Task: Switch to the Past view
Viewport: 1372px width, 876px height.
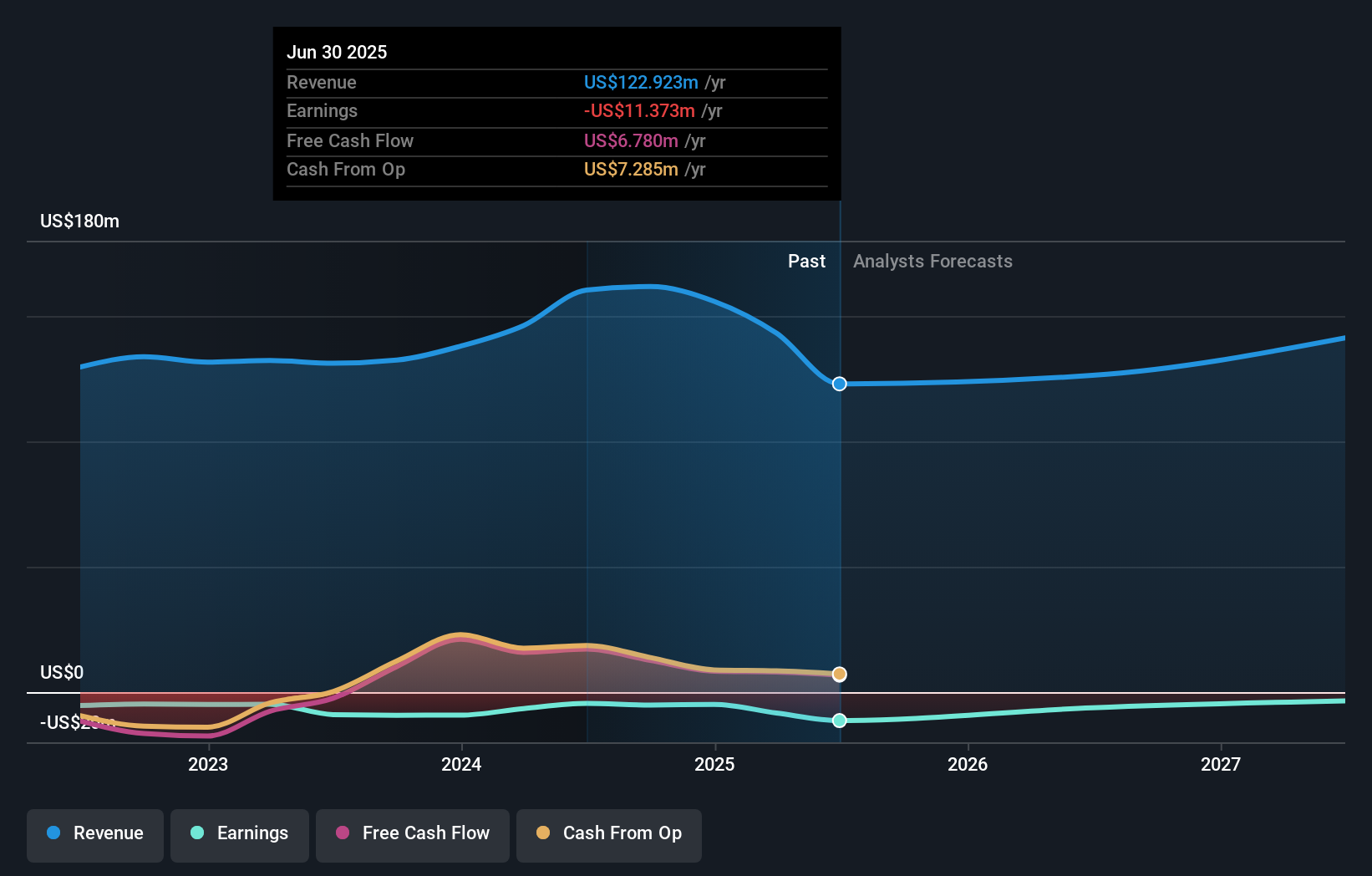Action: (x=806, y=261)
